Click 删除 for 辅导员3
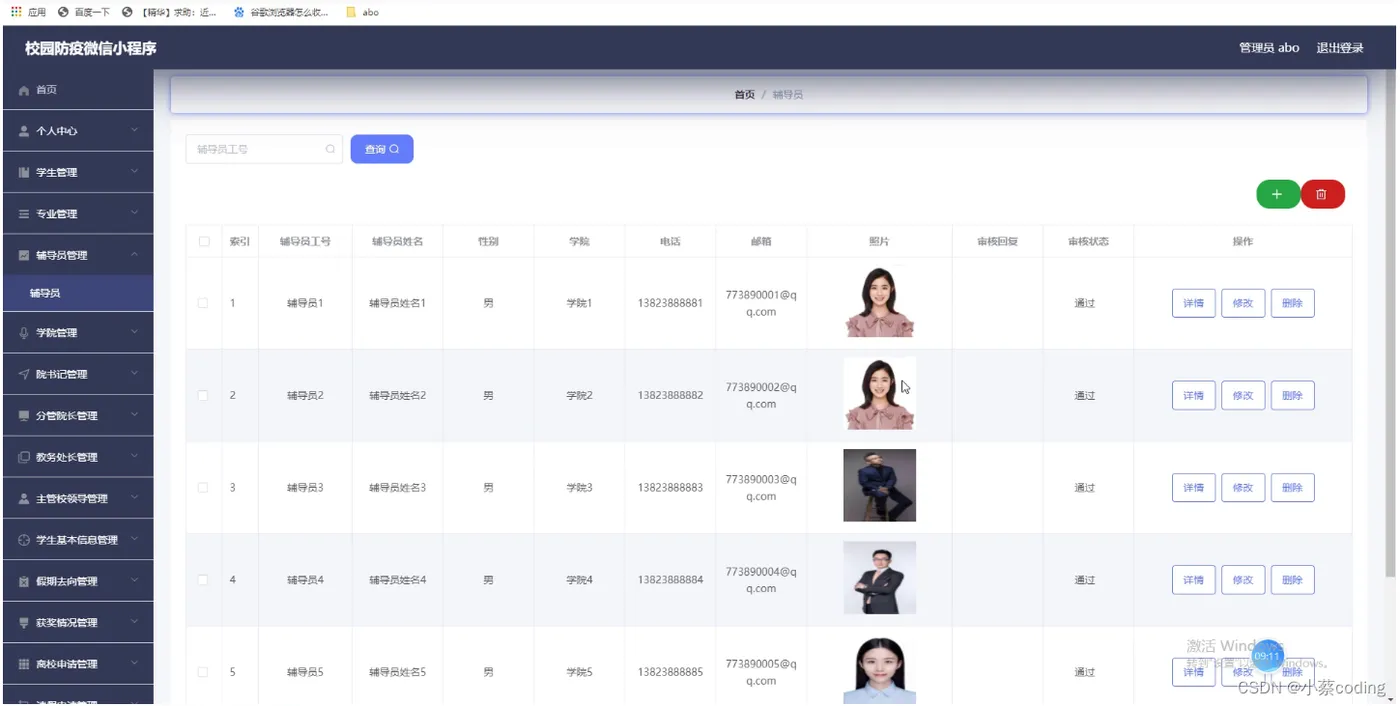The image size is (1400, 706). [1292, 487]
